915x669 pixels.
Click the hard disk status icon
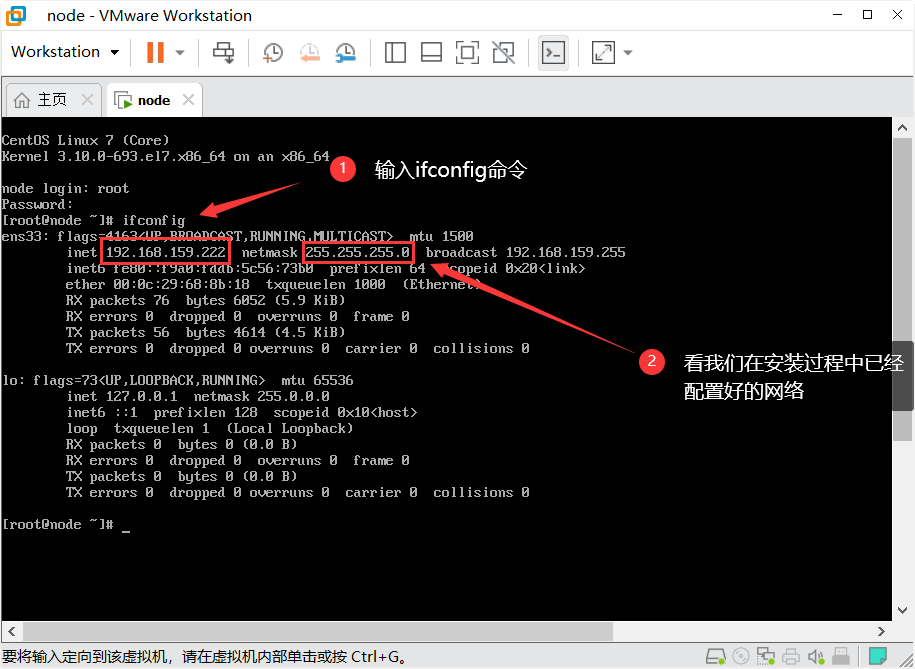pos(715,657)
